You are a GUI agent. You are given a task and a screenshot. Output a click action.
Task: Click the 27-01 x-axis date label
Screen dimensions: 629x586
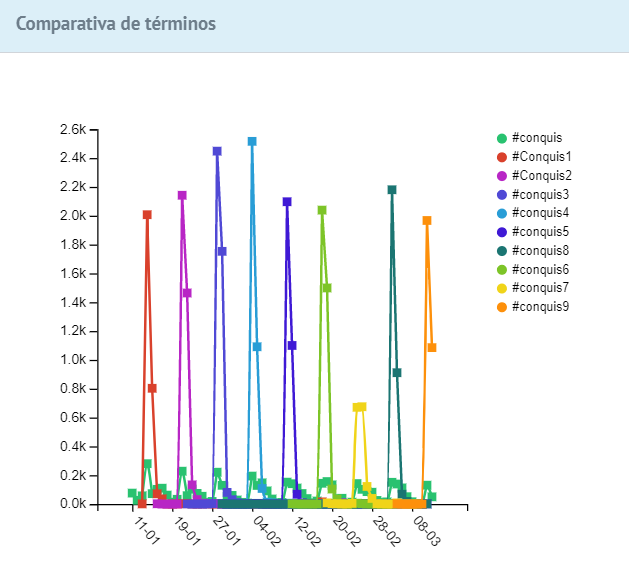click(x=226, y=531)
